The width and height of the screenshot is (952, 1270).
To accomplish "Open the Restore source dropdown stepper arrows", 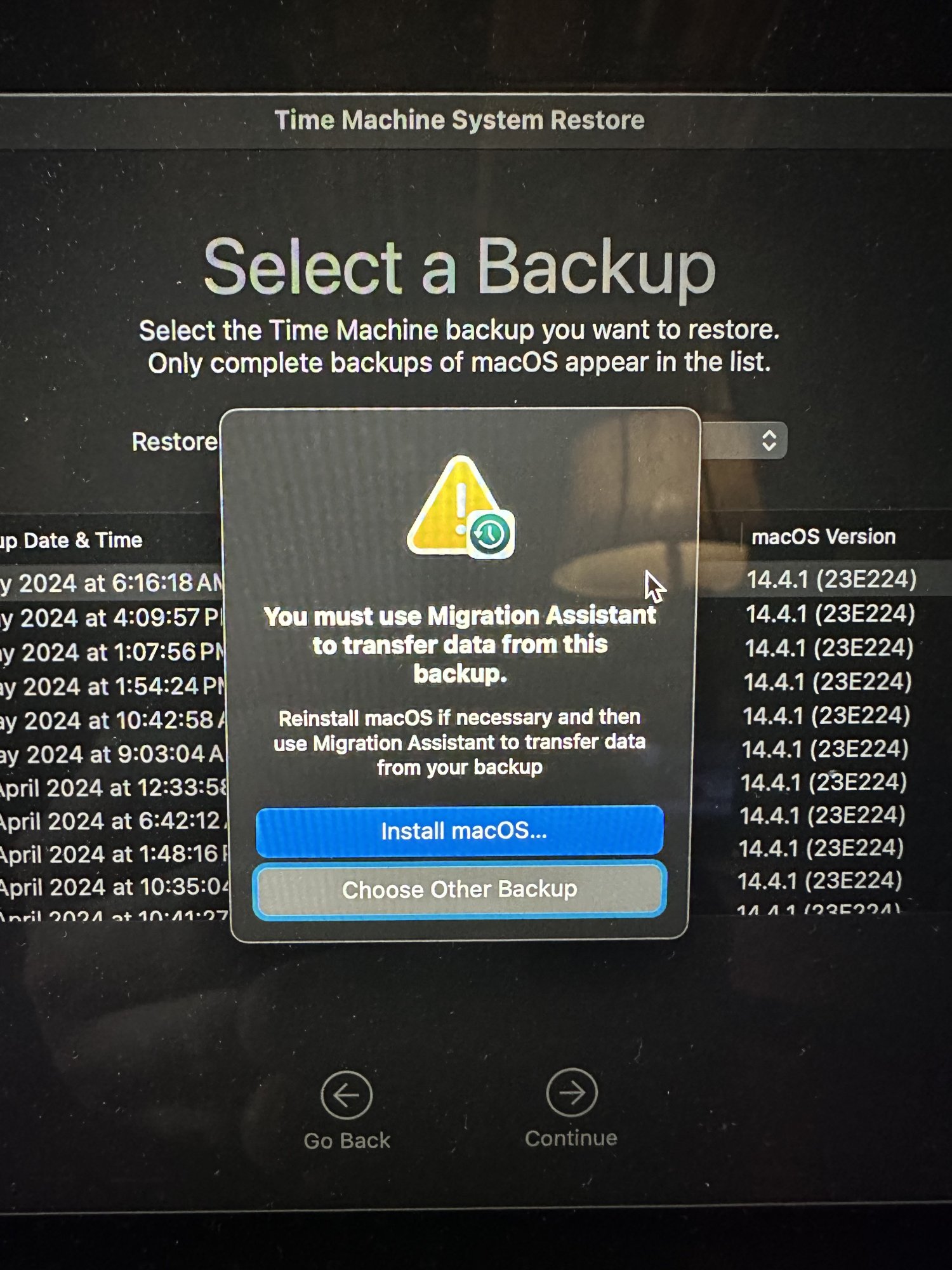I will tap(769, 440).
